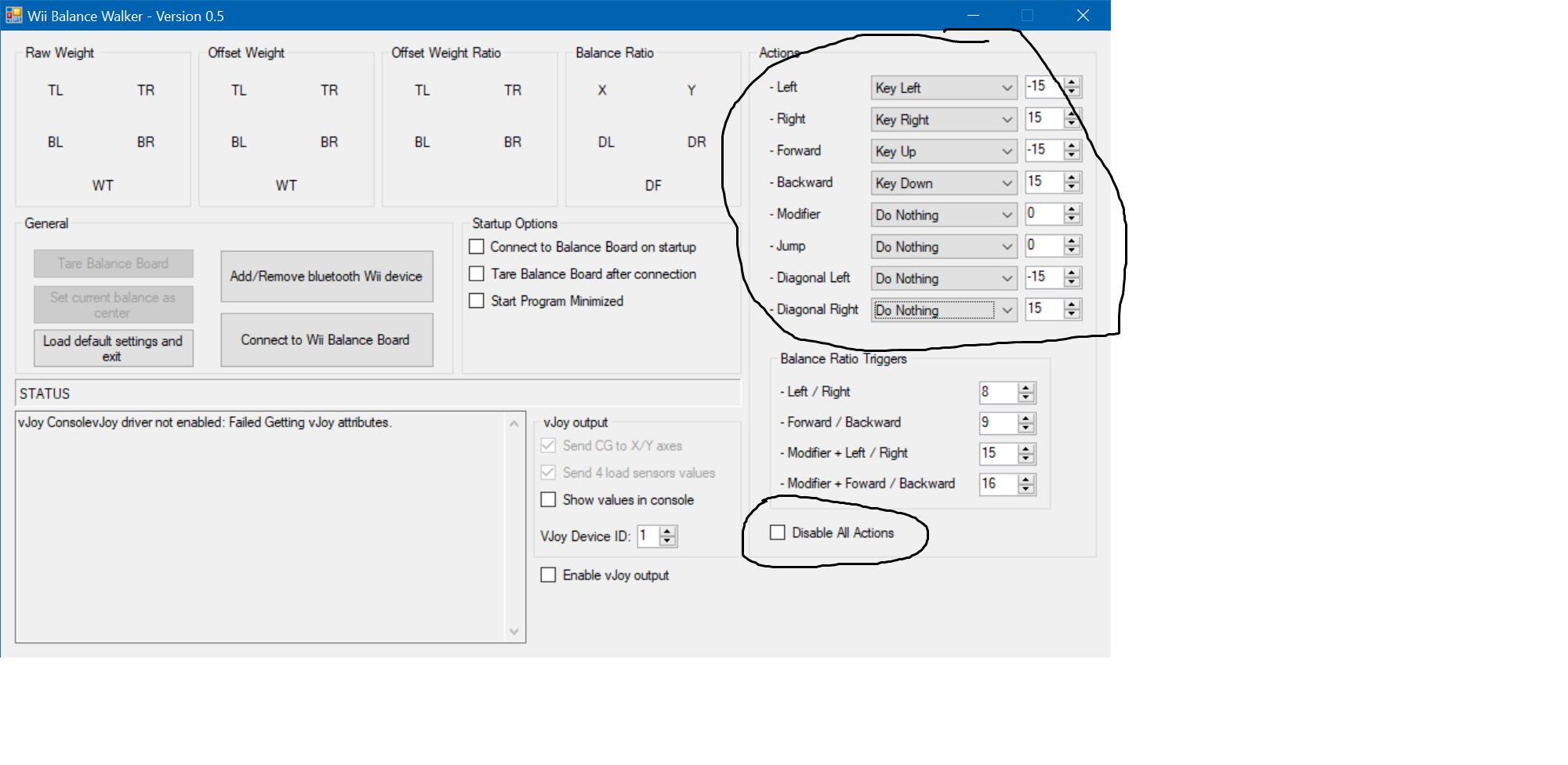Click the VJoy Device ID field
Image resolution: width=1568 pixels, height=765 pixels.
coord(648,536)
